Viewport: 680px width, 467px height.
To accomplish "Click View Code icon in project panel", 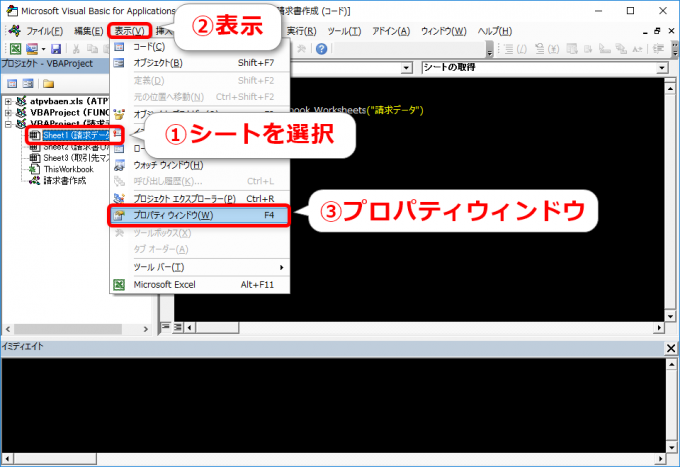I will (12, 83).
